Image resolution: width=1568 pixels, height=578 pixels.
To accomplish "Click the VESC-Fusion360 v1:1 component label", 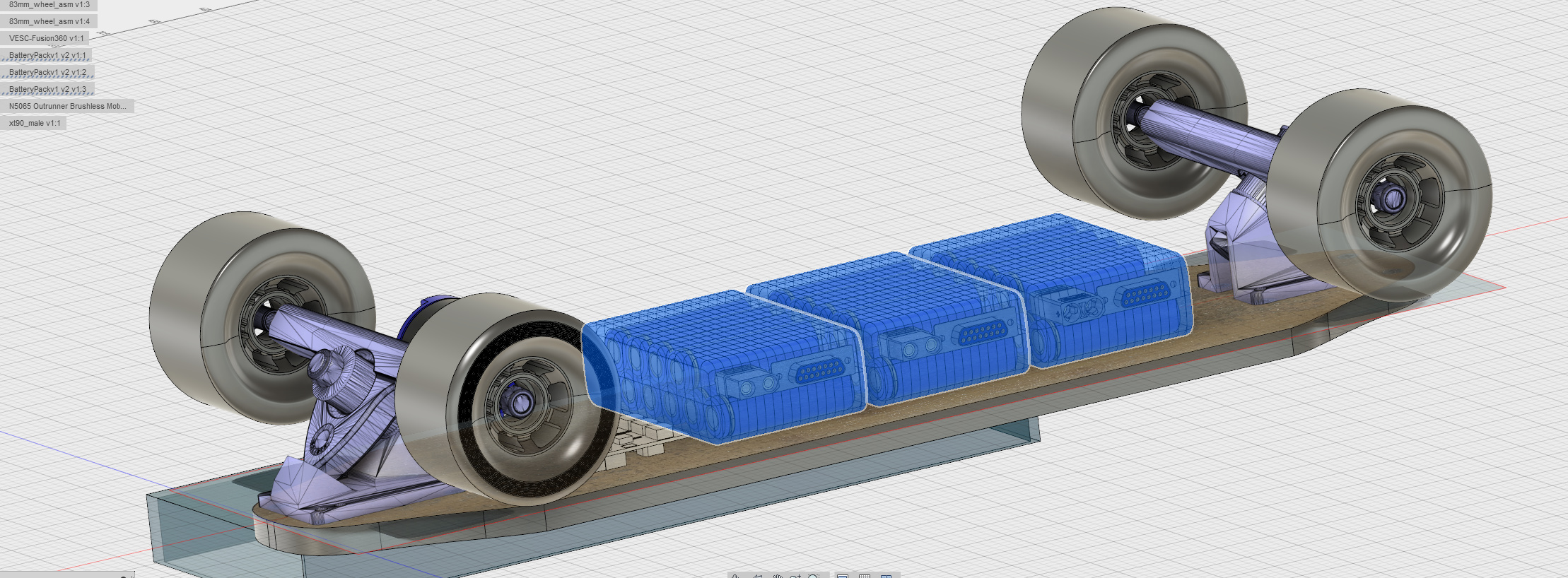I will [46, 38].
